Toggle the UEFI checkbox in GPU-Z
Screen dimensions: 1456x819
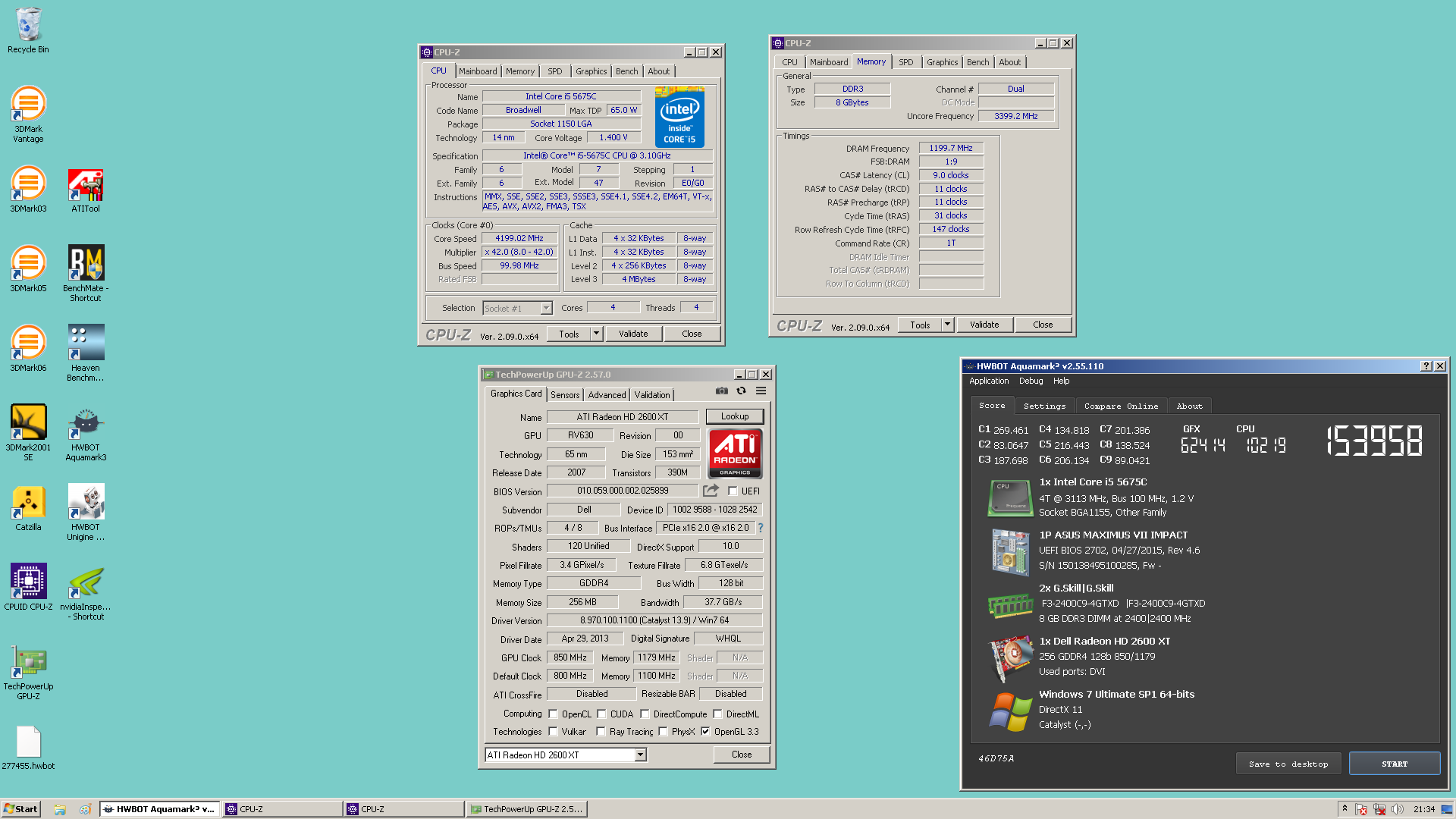(x=733, y=491)
